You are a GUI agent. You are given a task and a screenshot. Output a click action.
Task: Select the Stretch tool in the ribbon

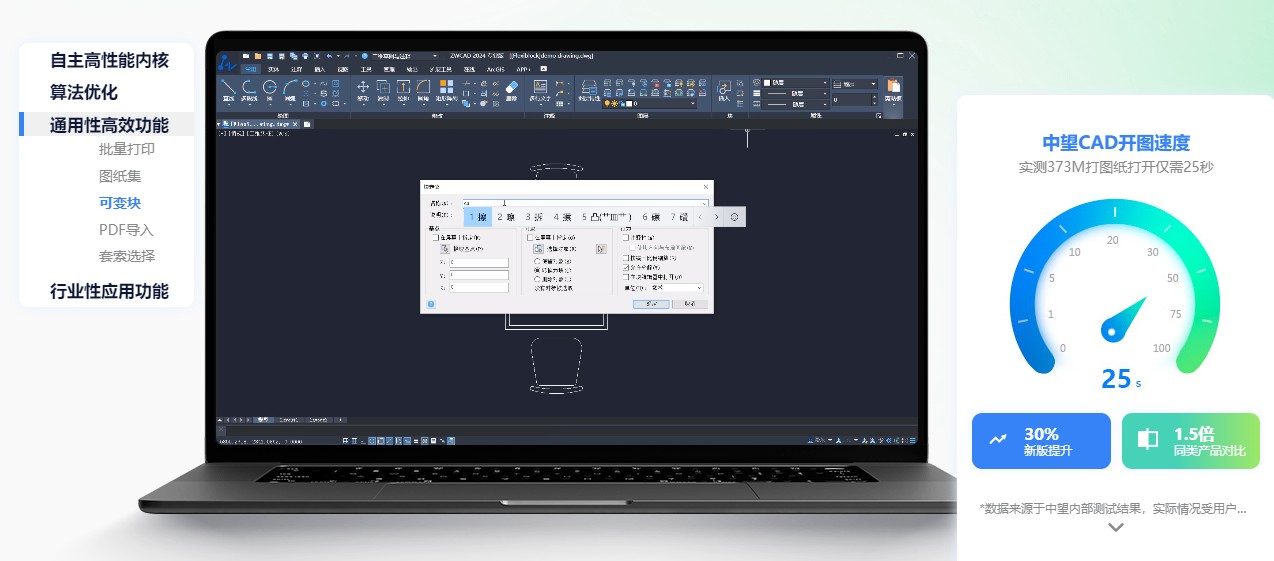(403, 90)
